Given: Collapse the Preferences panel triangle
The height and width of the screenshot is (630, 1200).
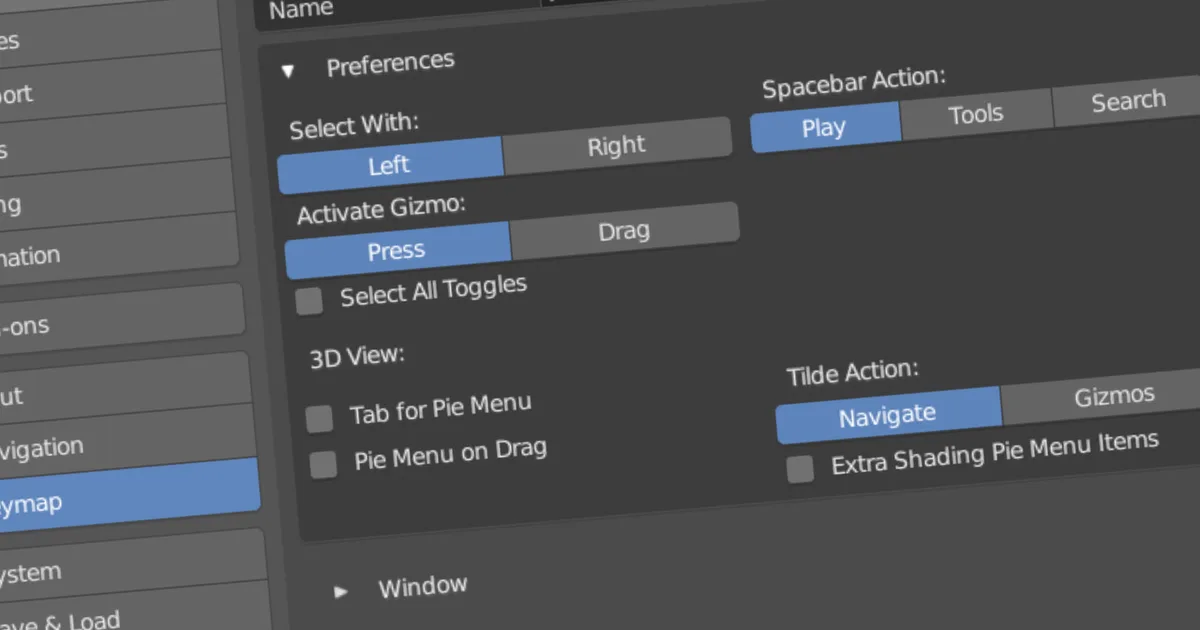Looking at the screenshot, I should click(x=289, y=71).
